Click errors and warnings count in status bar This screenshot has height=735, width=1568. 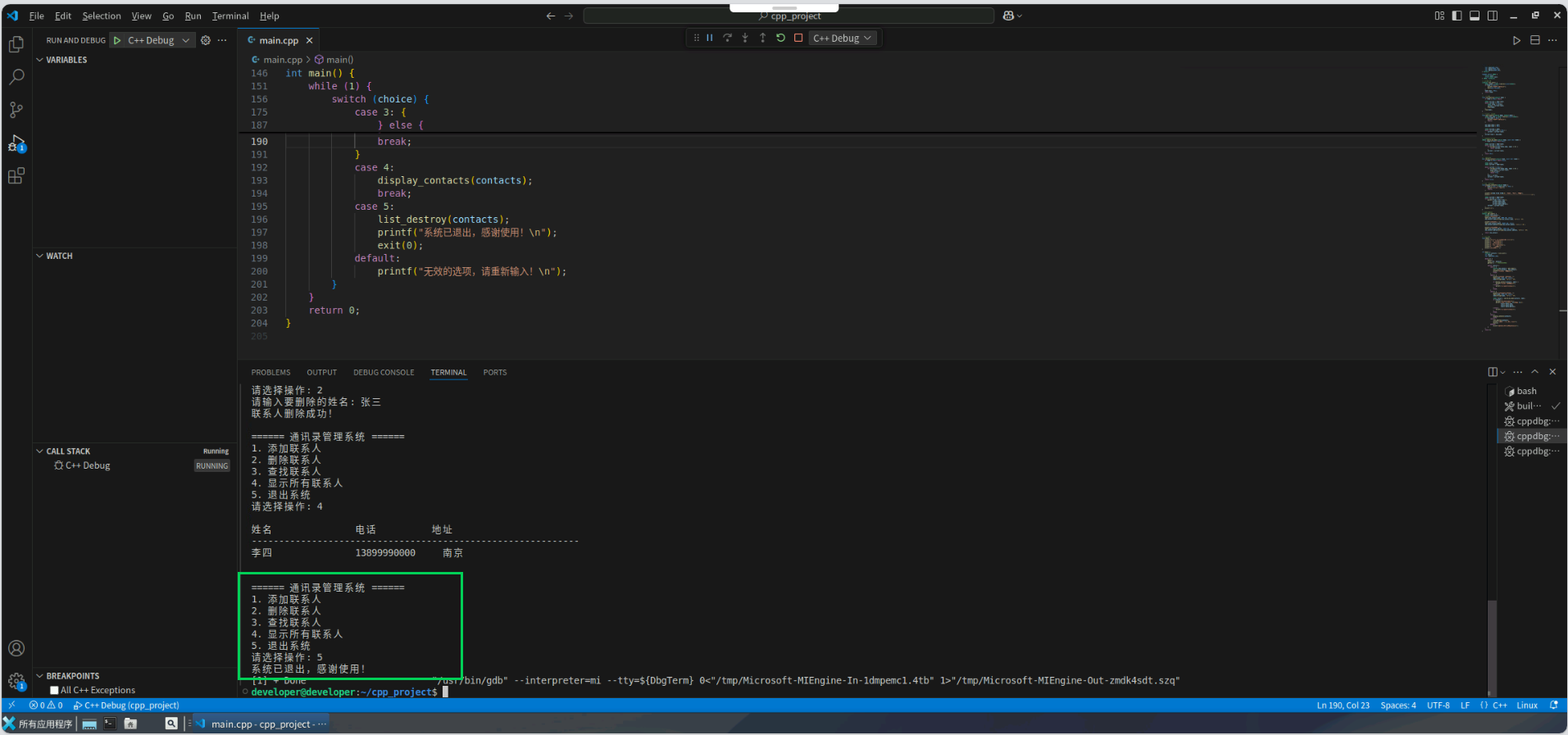pos(46,705)
